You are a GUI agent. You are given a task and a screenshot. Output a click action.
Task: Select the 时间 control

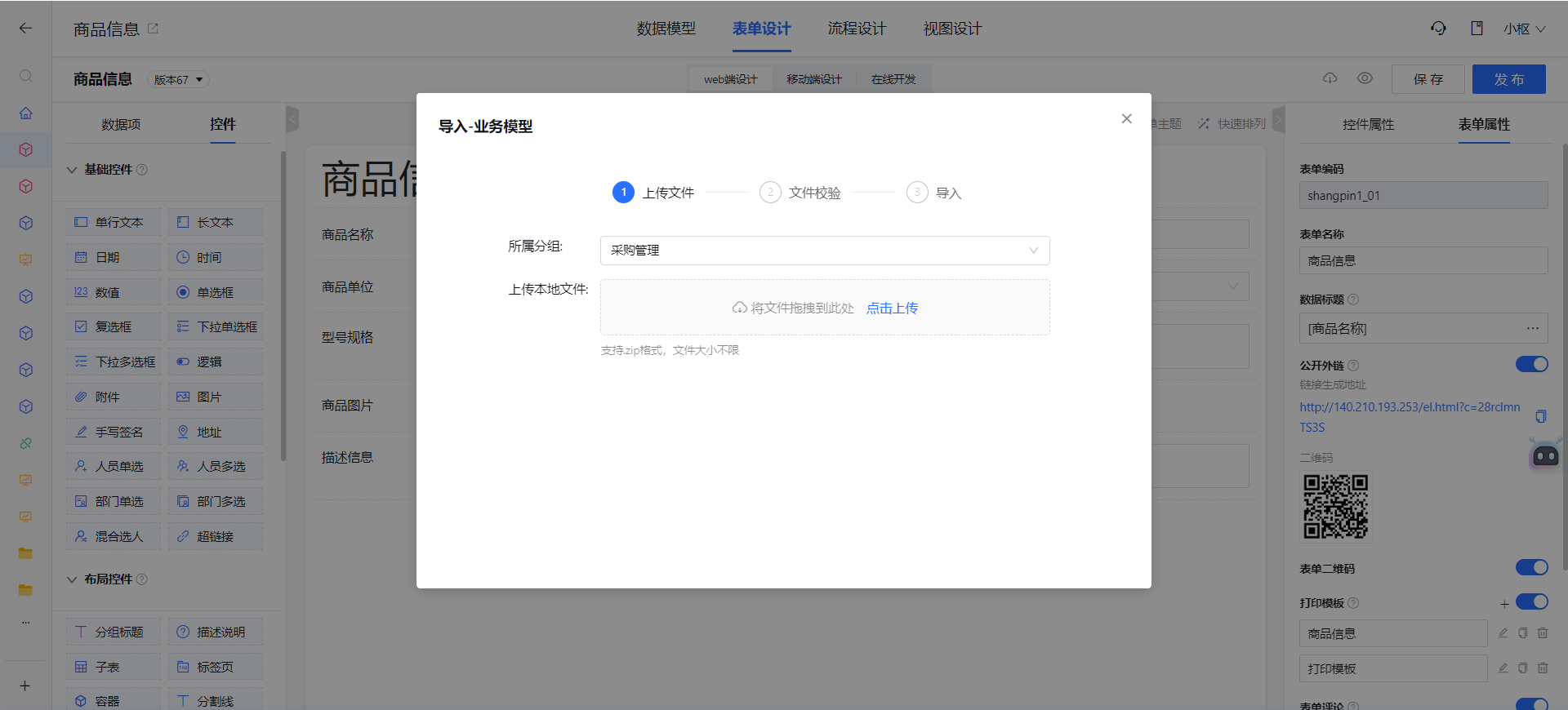[216, 257]
